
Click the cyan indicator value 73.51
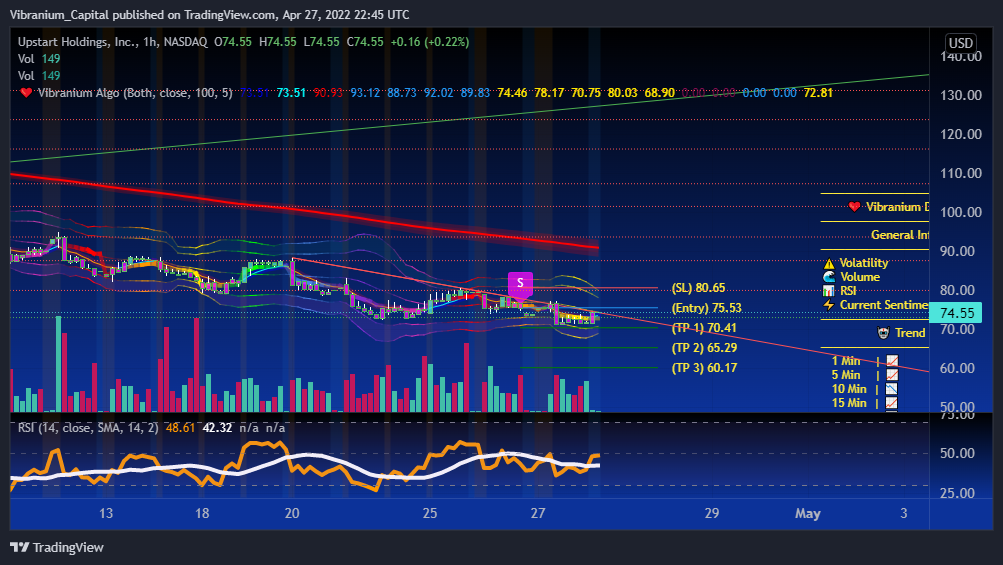tap(291, 93)
